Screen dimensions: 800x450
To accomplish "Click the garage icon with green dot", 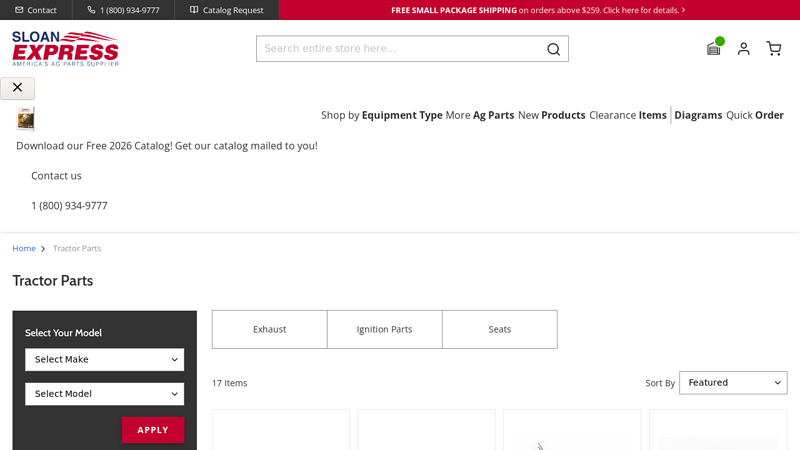I will (x=713, y=48).
